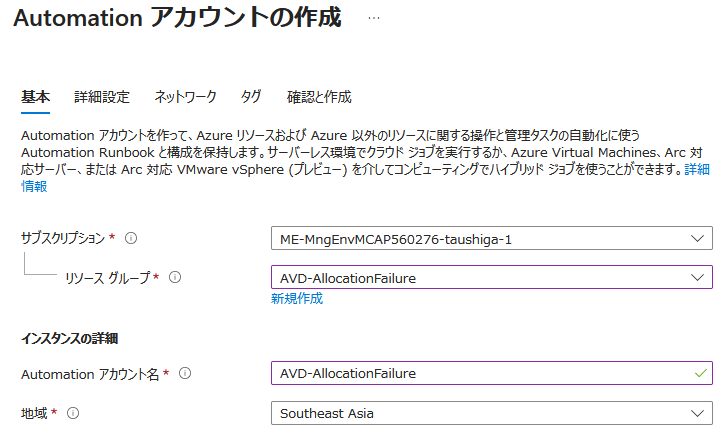
Task: Click the 新規作成 link under resource group
Action: click(297, 298)
